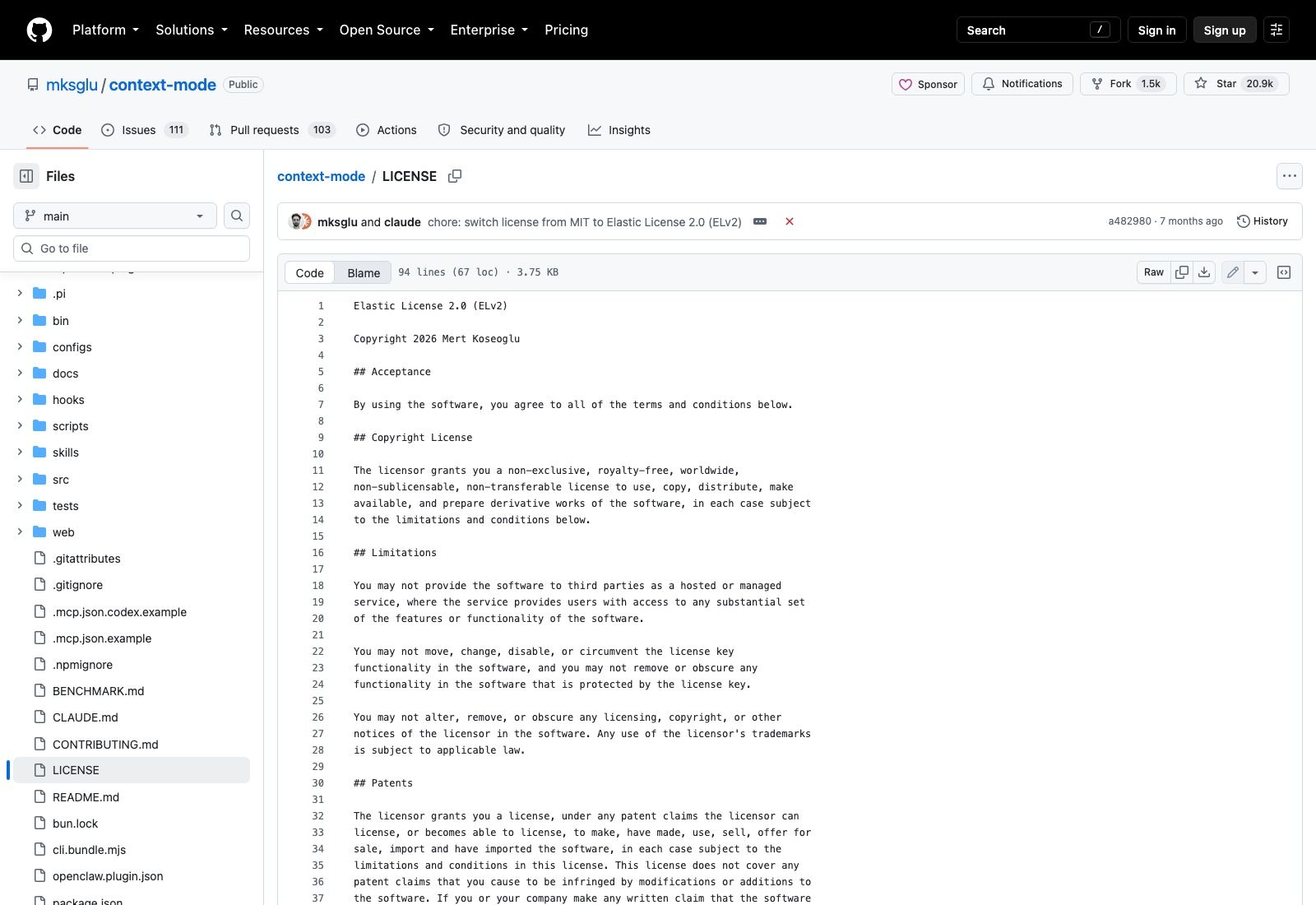The image size is (1316, 905).
Task: Expand the commit message ellipsis
Action: pyautogui.click(x=760, y=221)
